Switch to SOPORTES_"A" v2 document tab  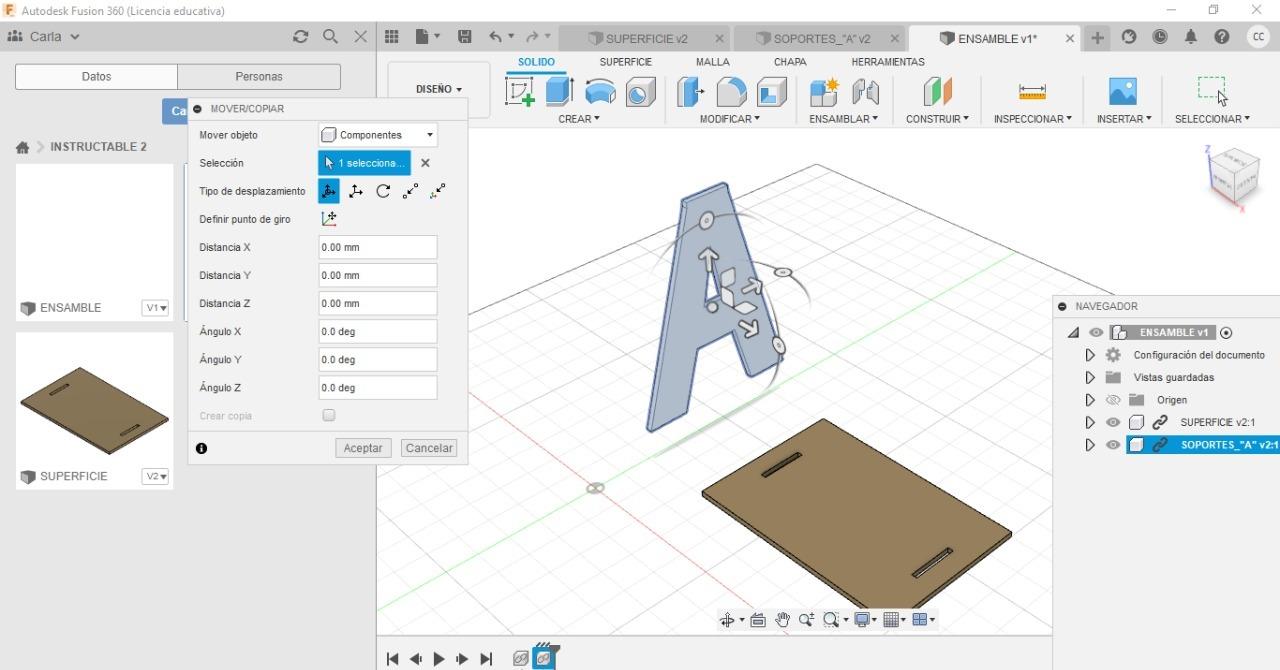pyautogui.click(x=822, y=38)
